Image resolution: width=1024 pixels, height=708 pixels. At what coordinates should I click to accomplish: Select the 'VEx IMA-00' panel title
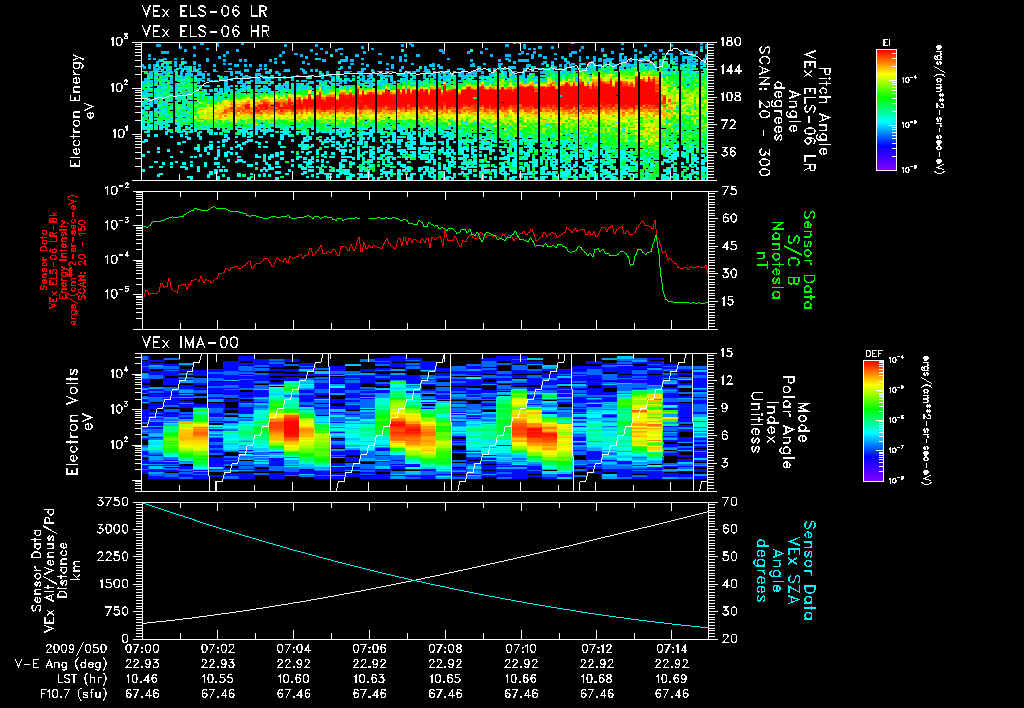click(x=190, y=342)
